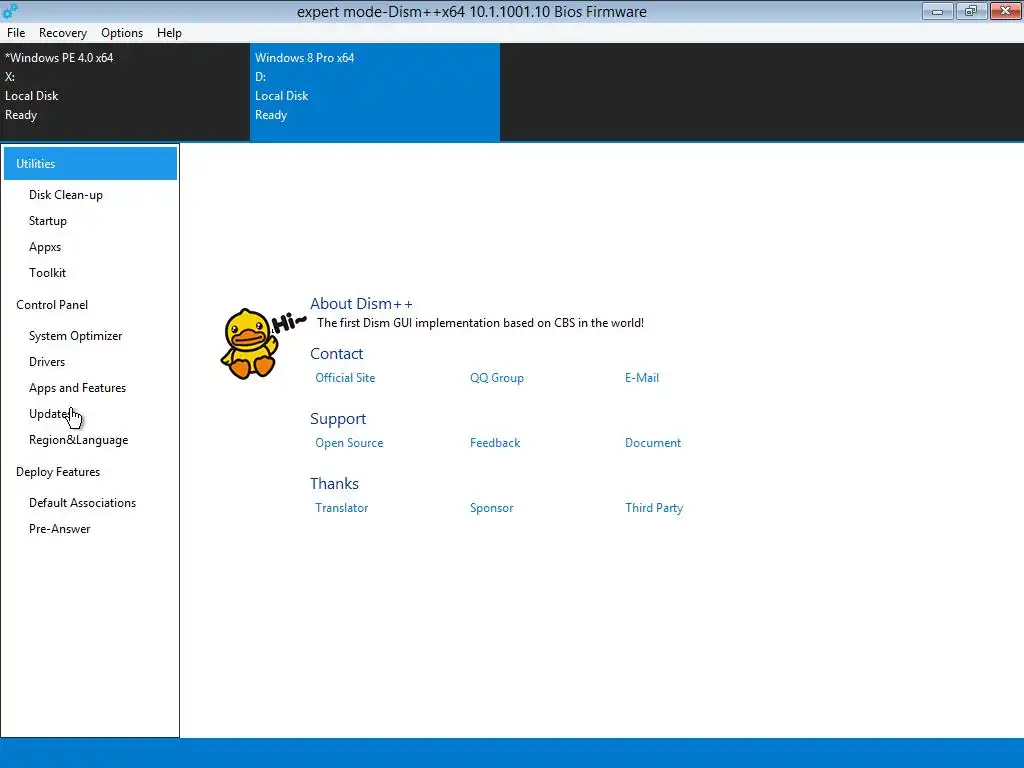Open the Open Source link
The image size is (1024, 768).
click(x=349, y=443)
